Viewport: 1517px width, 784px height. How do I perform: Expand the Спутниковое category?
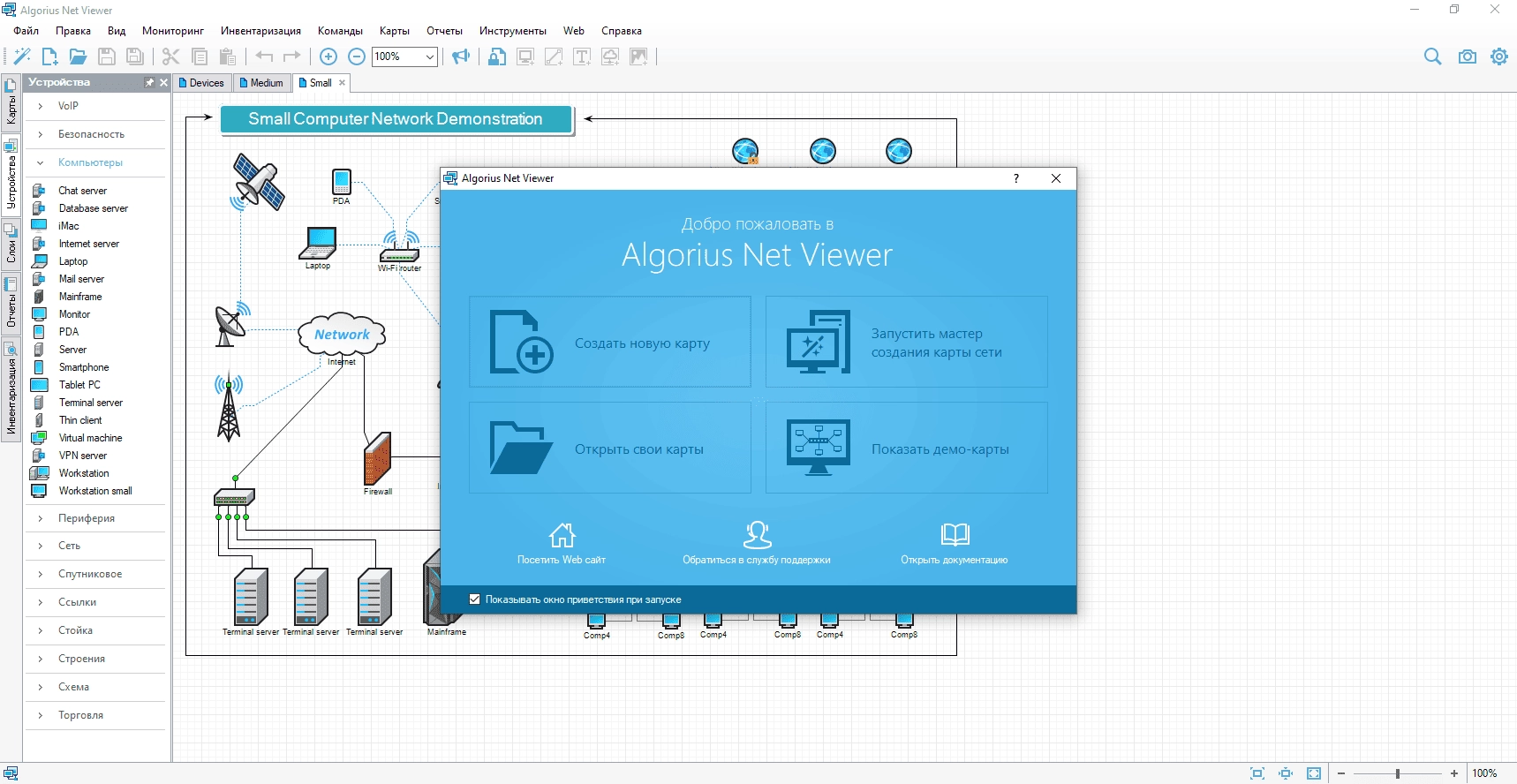click(40, 574)
